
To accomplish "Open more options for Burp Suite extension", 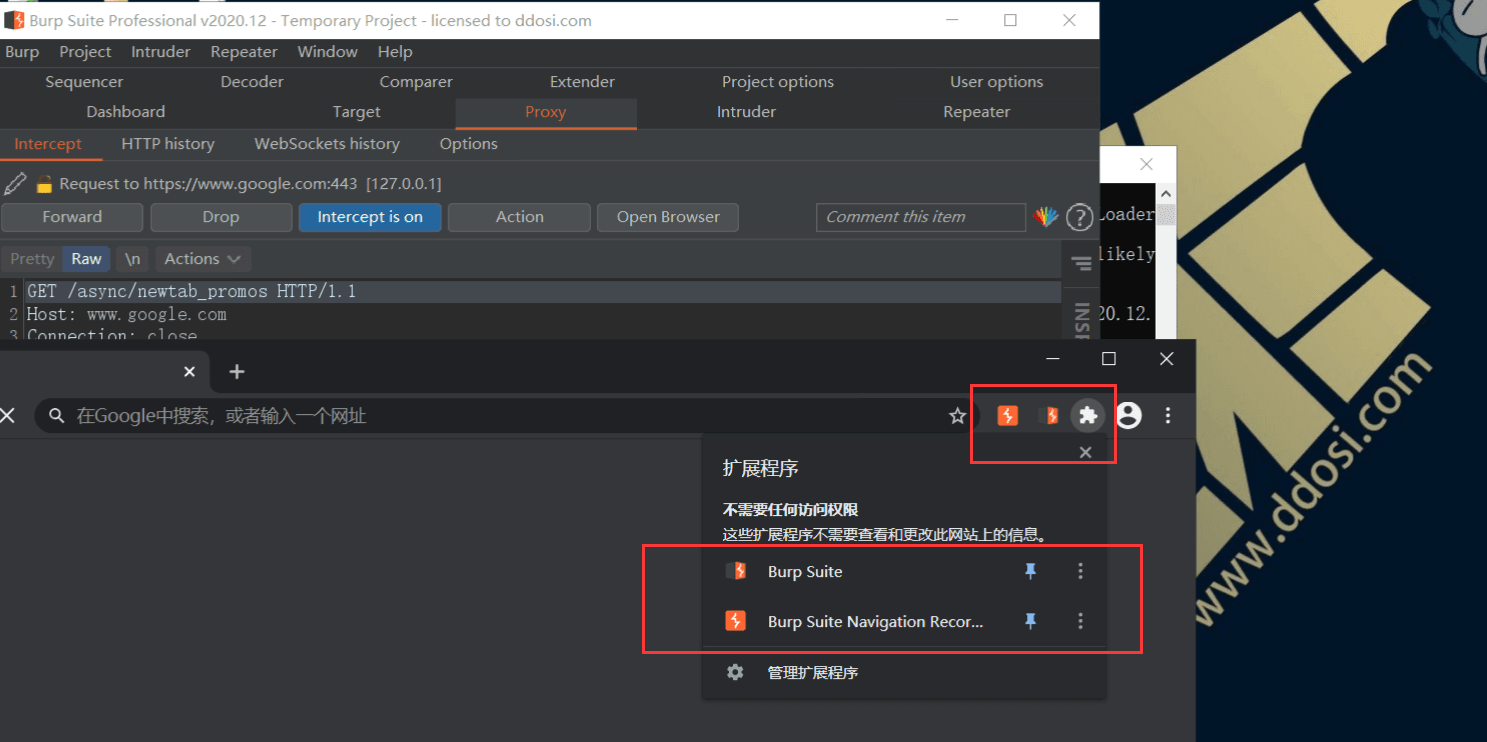I will (x=1080, y=571).
